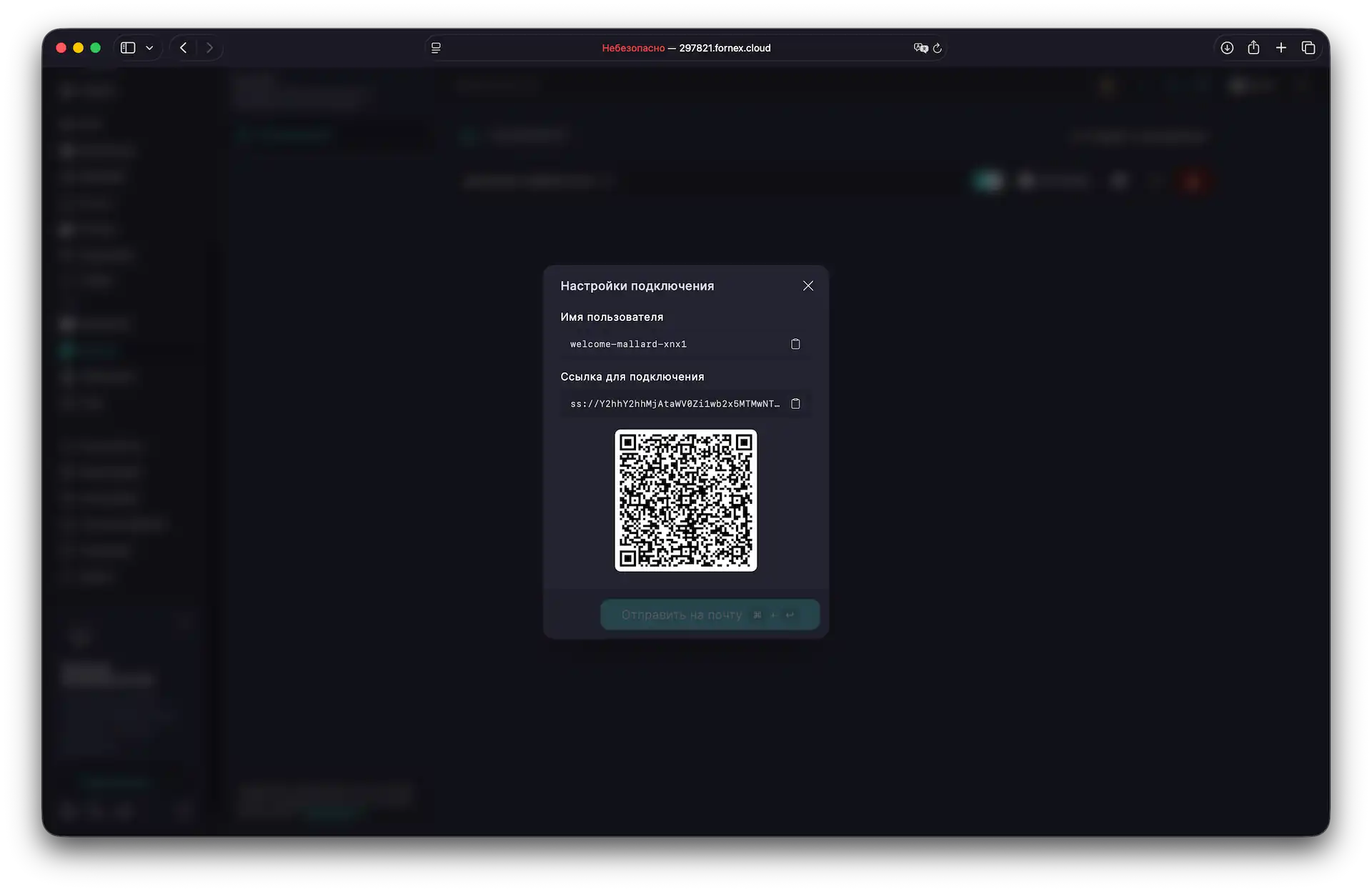Screen dimensions: 1372x892
Task: Show tab overview using the stacked squares icon
Action: click(1308, 48)
